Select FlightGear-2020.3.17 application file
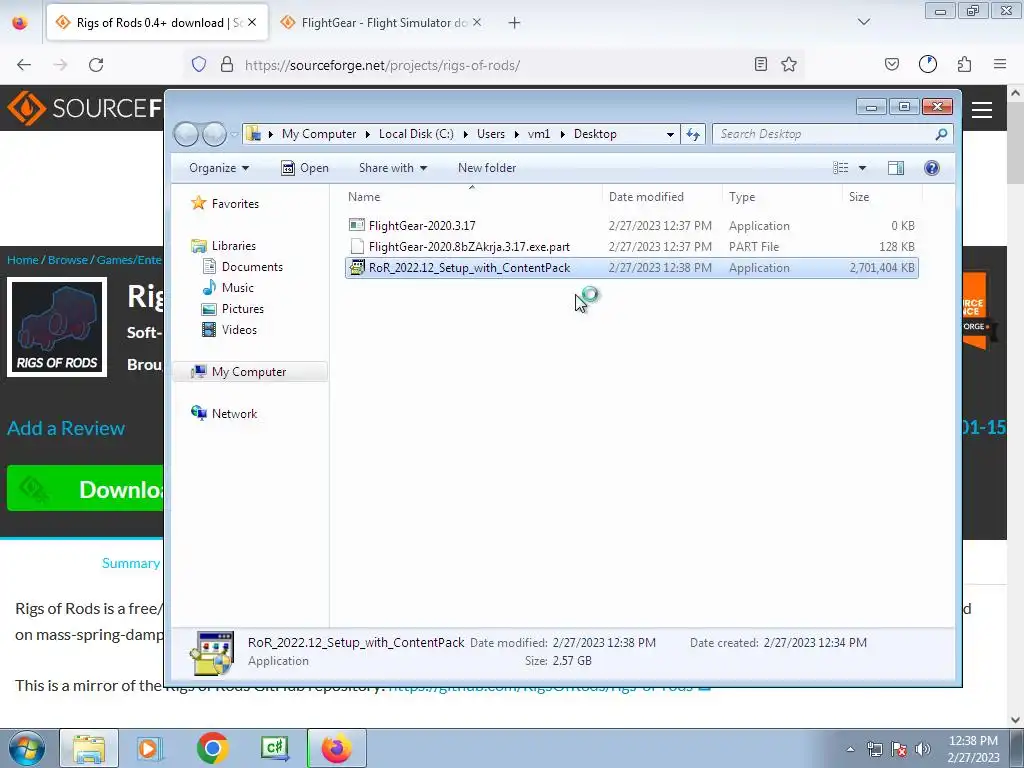This screenshot has height=768, width=1024. tap(632, 225)
